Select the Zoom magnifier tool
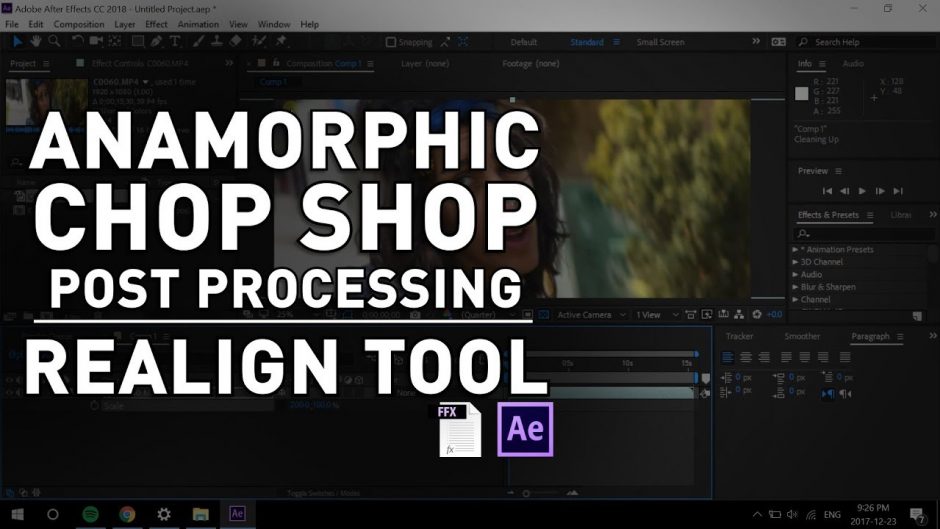Image resolution: width=940 pixels, height=529 pixels. point(54,41)
